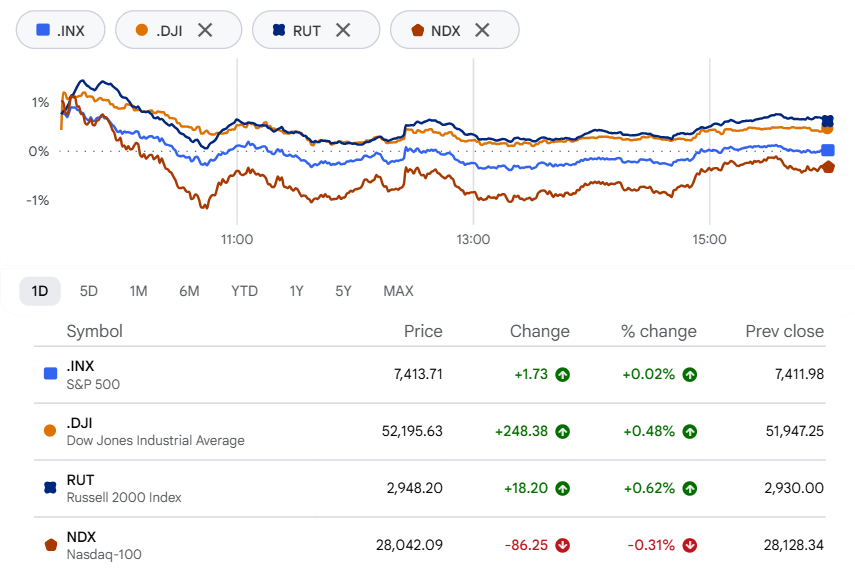This screenshot has height=577, width=855.
Task: Click the red down arrow beside -86.25
Action: tap(562, 545)
